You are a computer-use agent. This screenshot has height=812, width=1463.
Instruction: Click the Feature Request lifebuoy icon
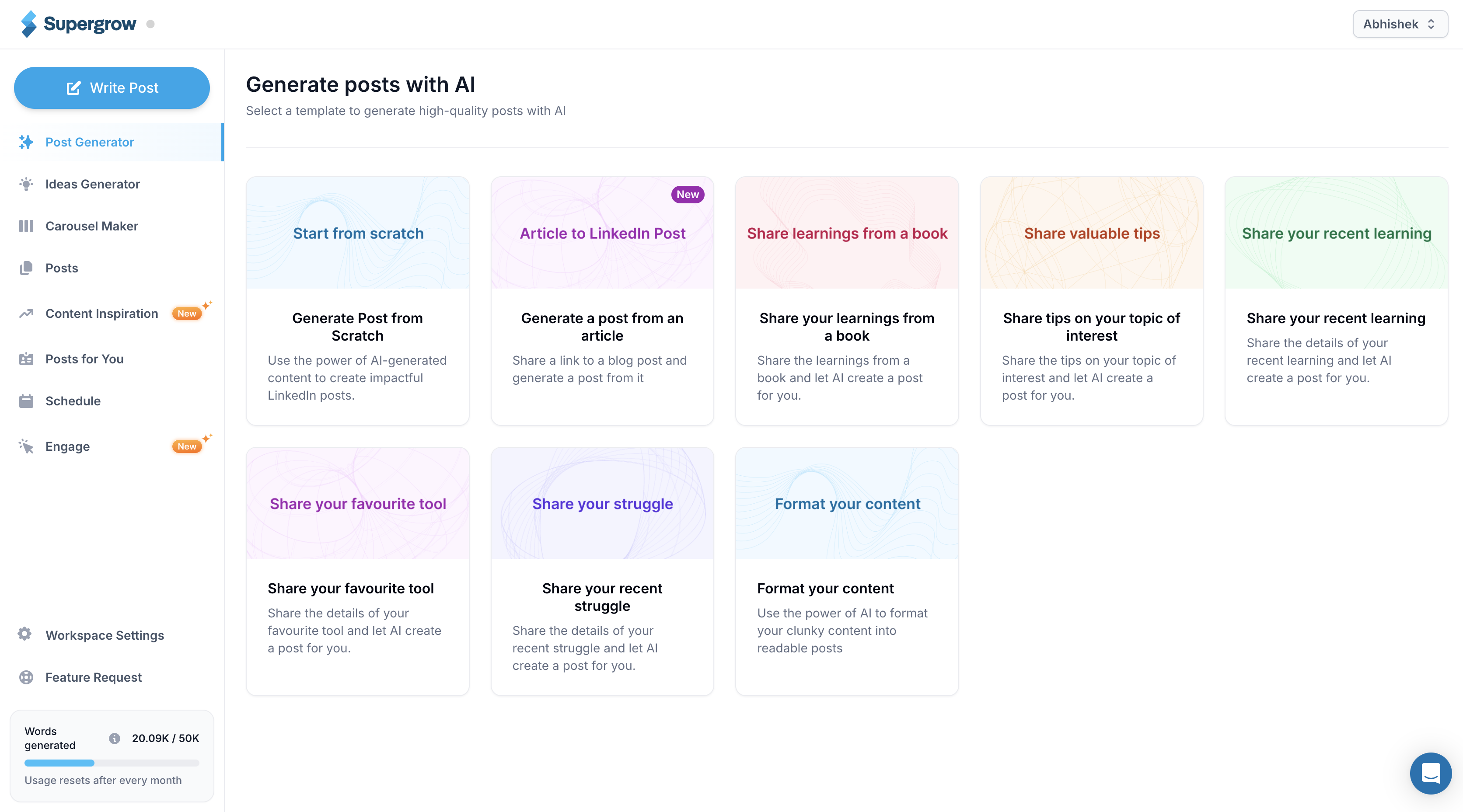pos(26,677)
